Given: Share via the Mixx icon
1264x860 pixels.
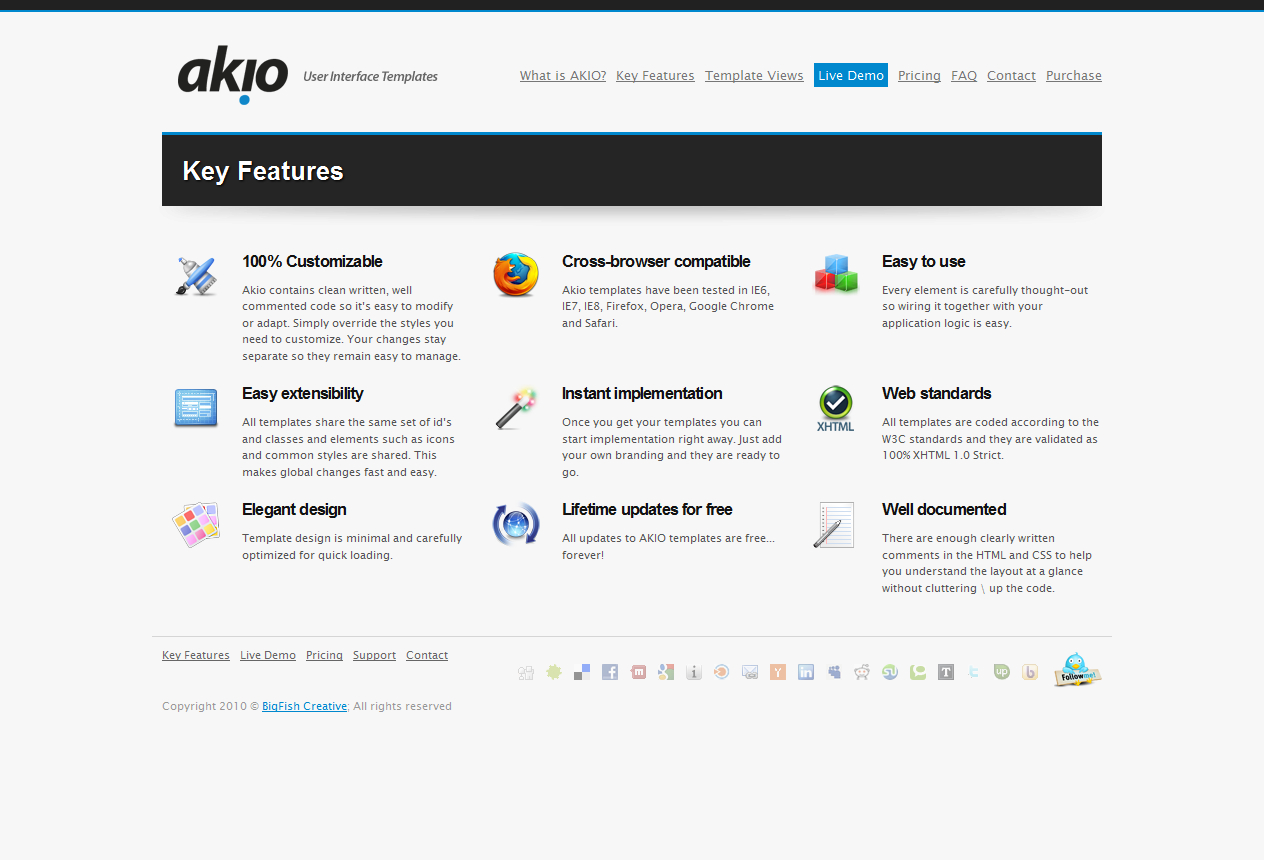Looking at the screenshot, I should [x=638, y=672].
